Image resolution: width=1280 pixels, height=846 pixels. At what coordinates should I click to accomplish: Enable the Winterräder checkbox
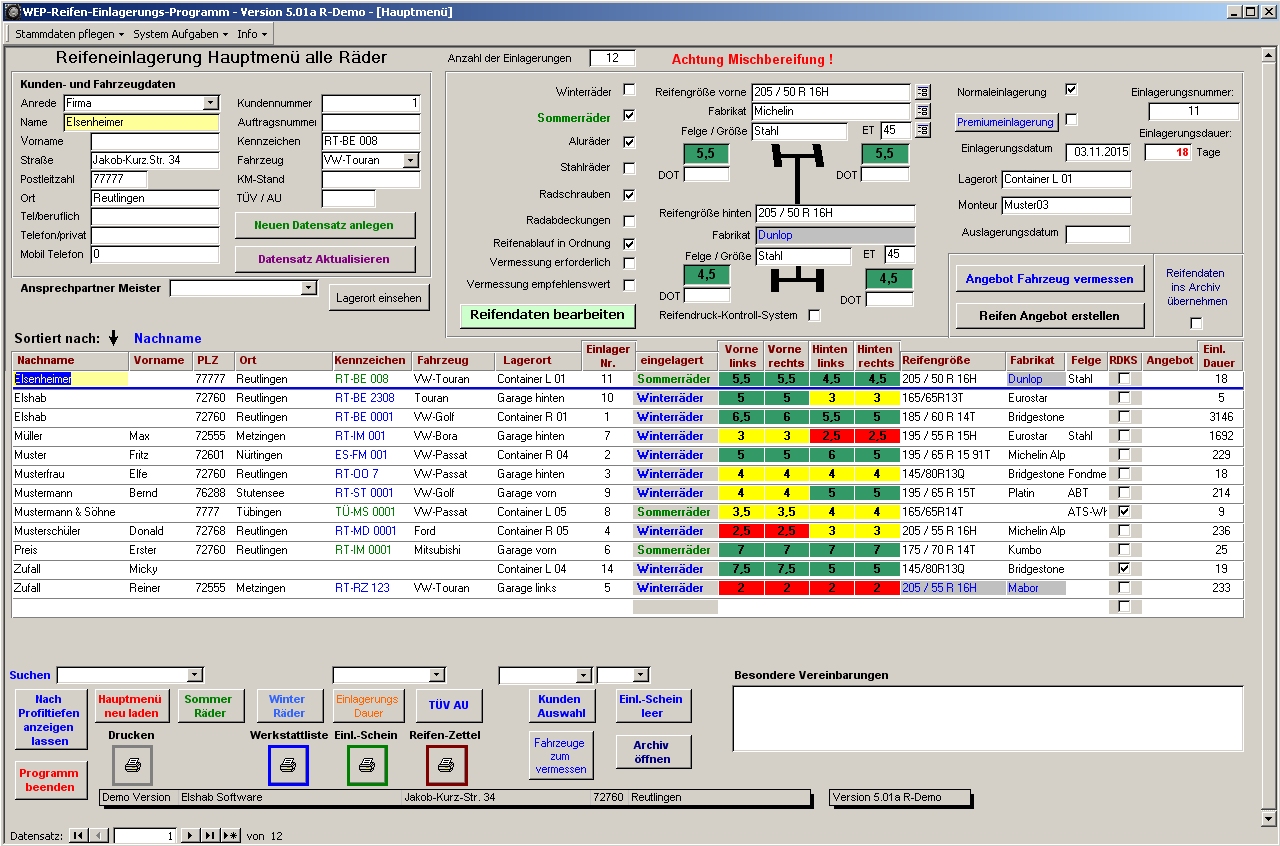pos(629,90)
